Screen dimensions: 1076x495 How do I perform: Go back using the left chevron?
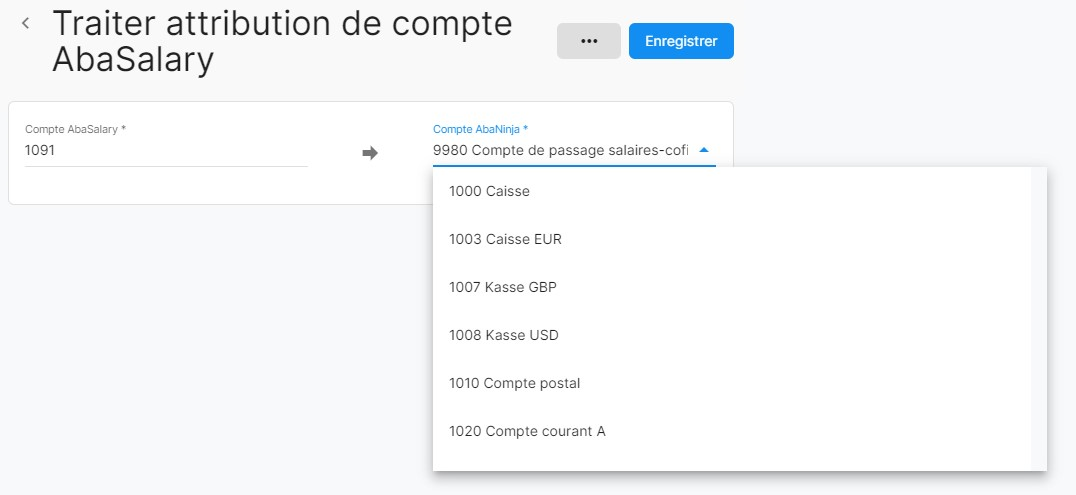click(x=25, y=23)
